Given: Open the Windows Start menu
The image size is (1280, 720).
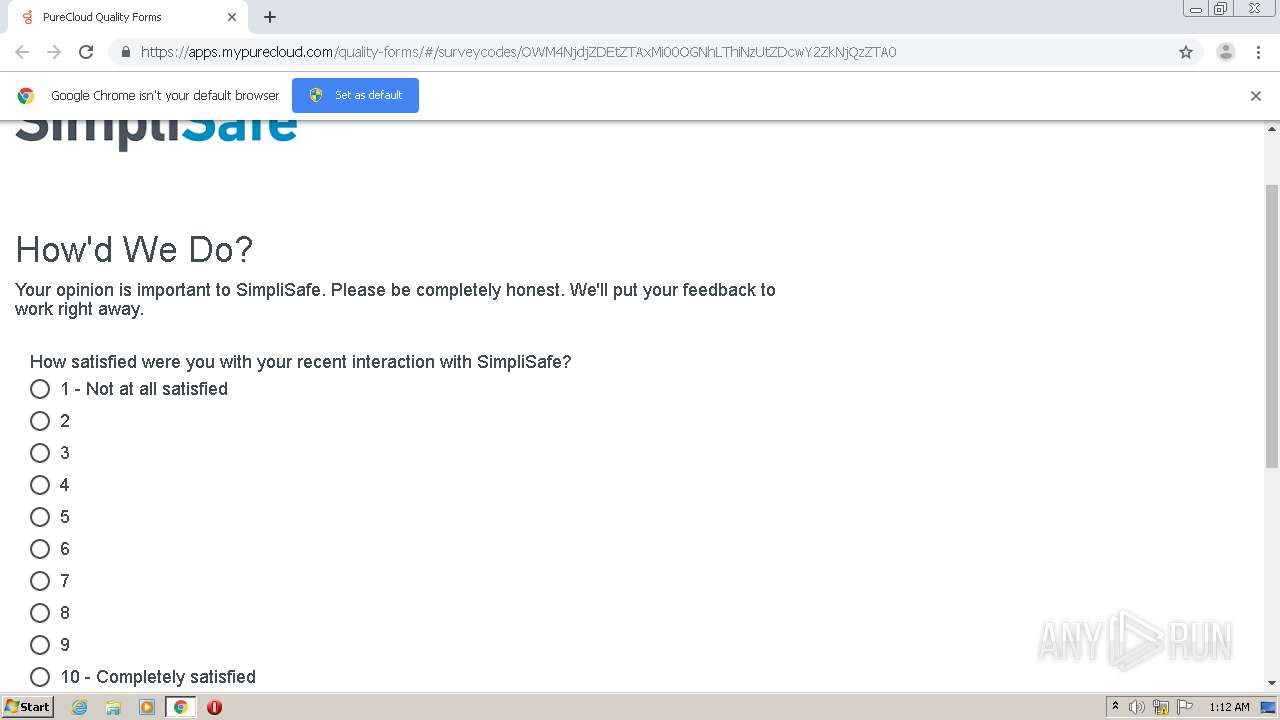Looking at the screenshot, I should pyautogui.click(x=28, y=707).
